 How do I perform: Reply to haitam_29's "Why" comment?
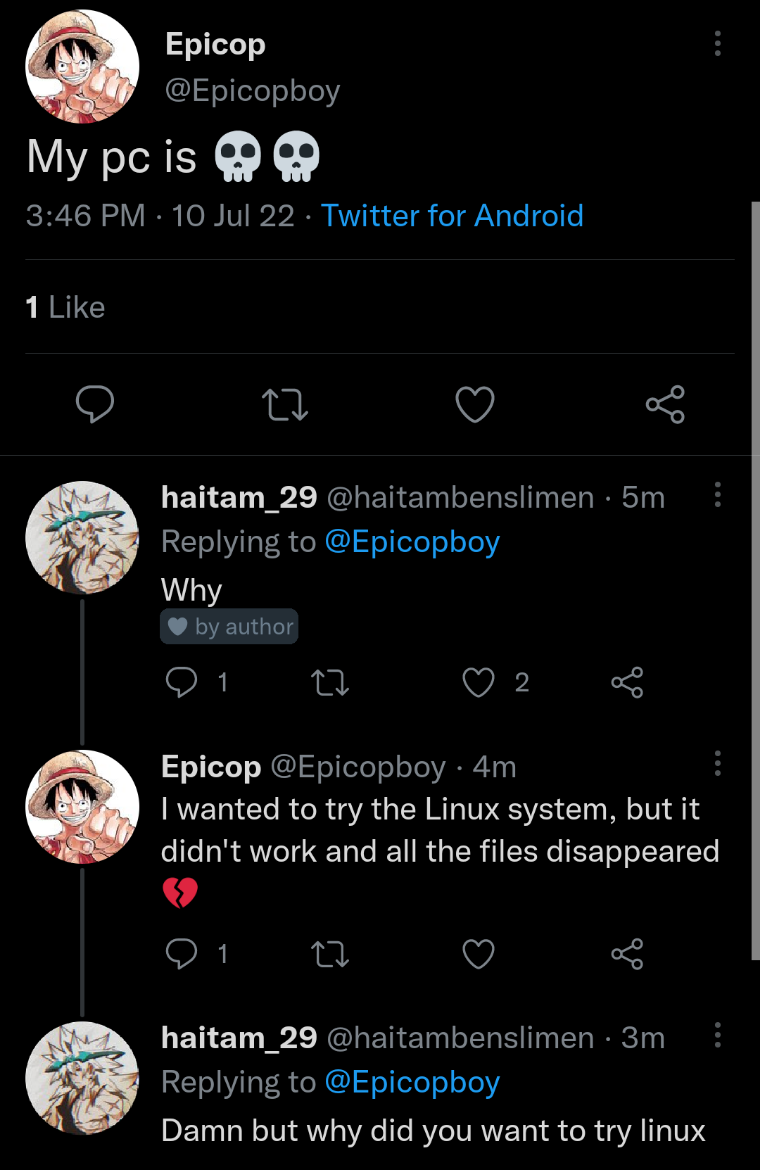coord(183,682)
